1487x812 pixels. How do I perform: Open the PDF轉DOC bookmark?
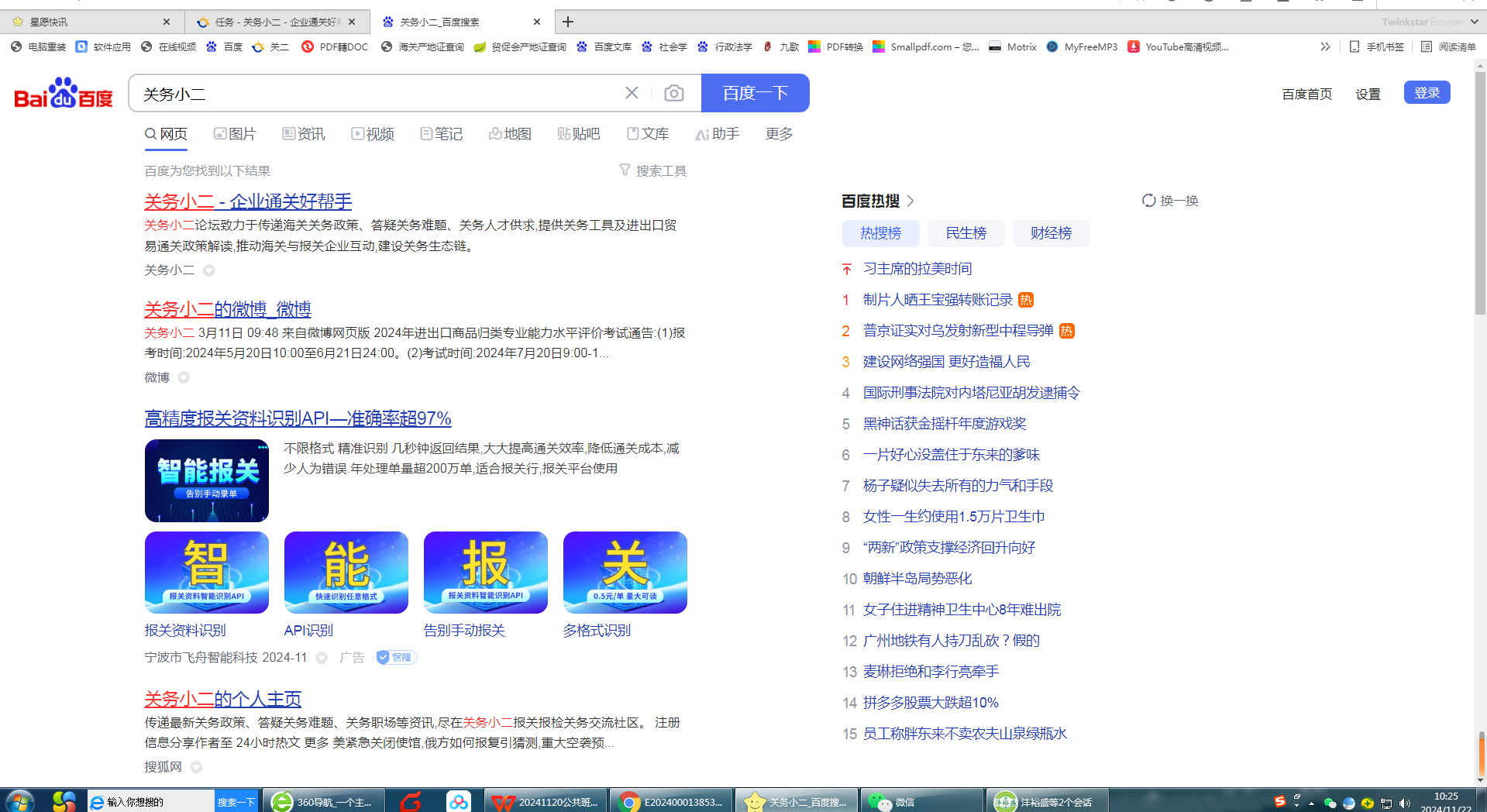pyautogui.click(x=335, y=46)
